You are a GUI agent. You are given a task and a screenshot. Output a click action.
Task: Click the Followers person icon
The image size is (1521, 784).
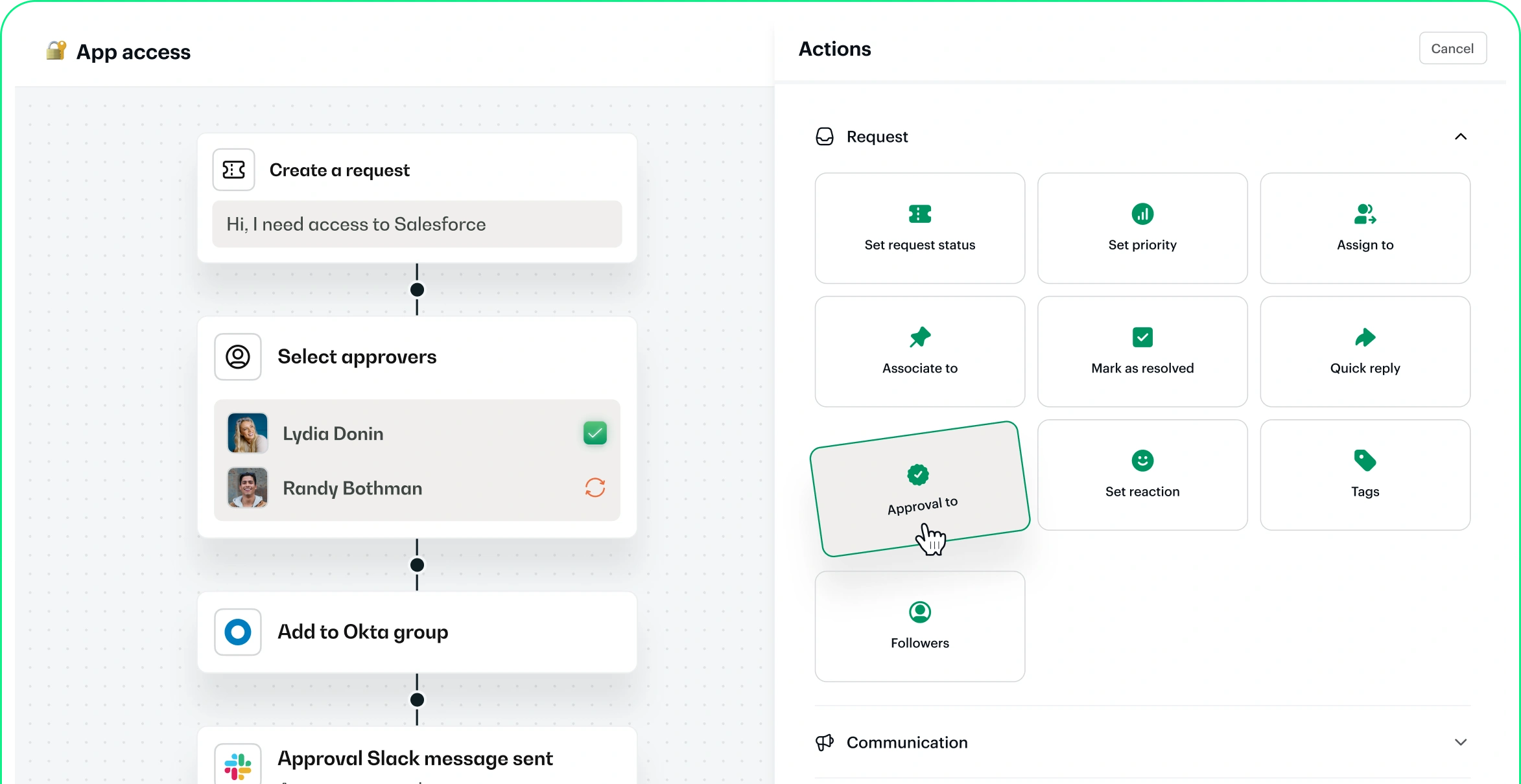tap(919, 612)
